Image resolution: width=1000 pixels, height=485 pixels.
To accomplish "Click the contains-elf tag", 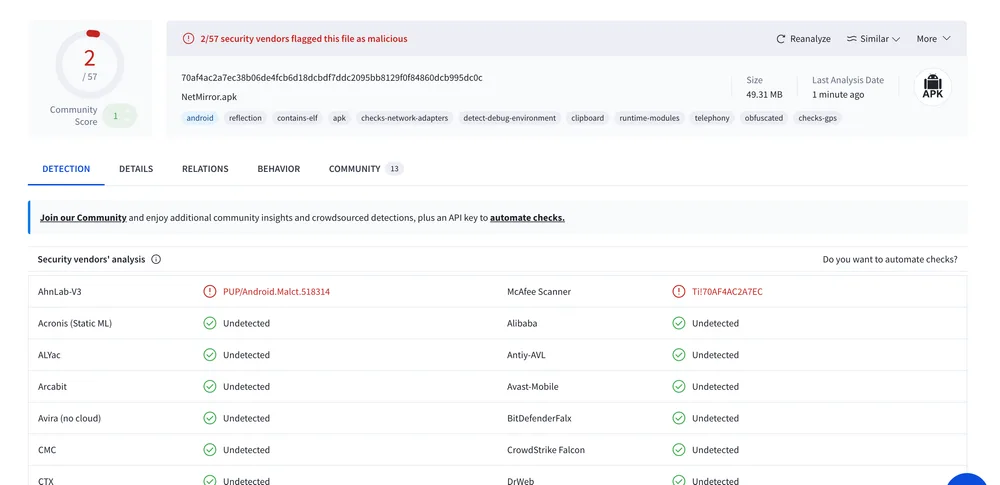I will point(297,118).
